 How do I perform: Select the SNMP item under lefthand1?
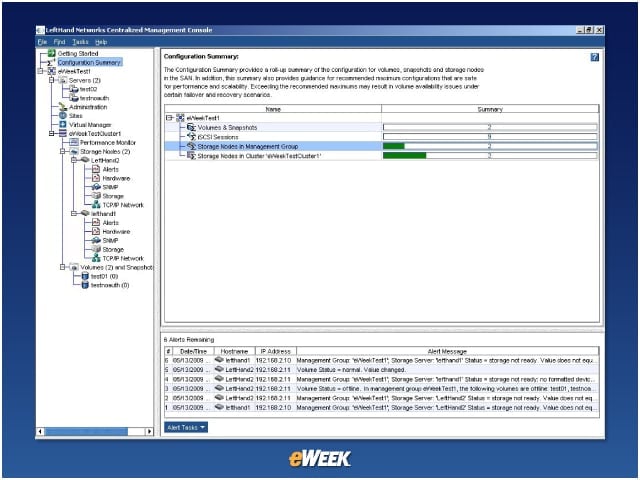pyautogui.click(x=110, y=240)
